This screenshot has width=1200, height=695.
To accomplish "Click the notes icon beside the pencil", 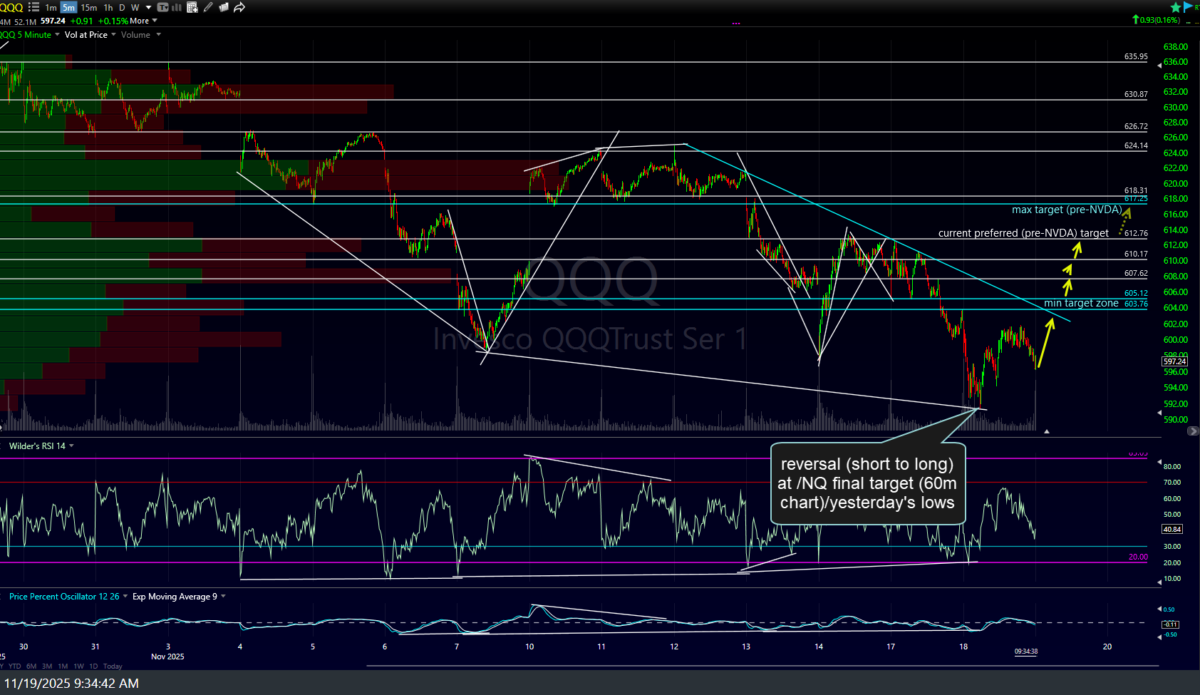I will (x=223, y=7).
